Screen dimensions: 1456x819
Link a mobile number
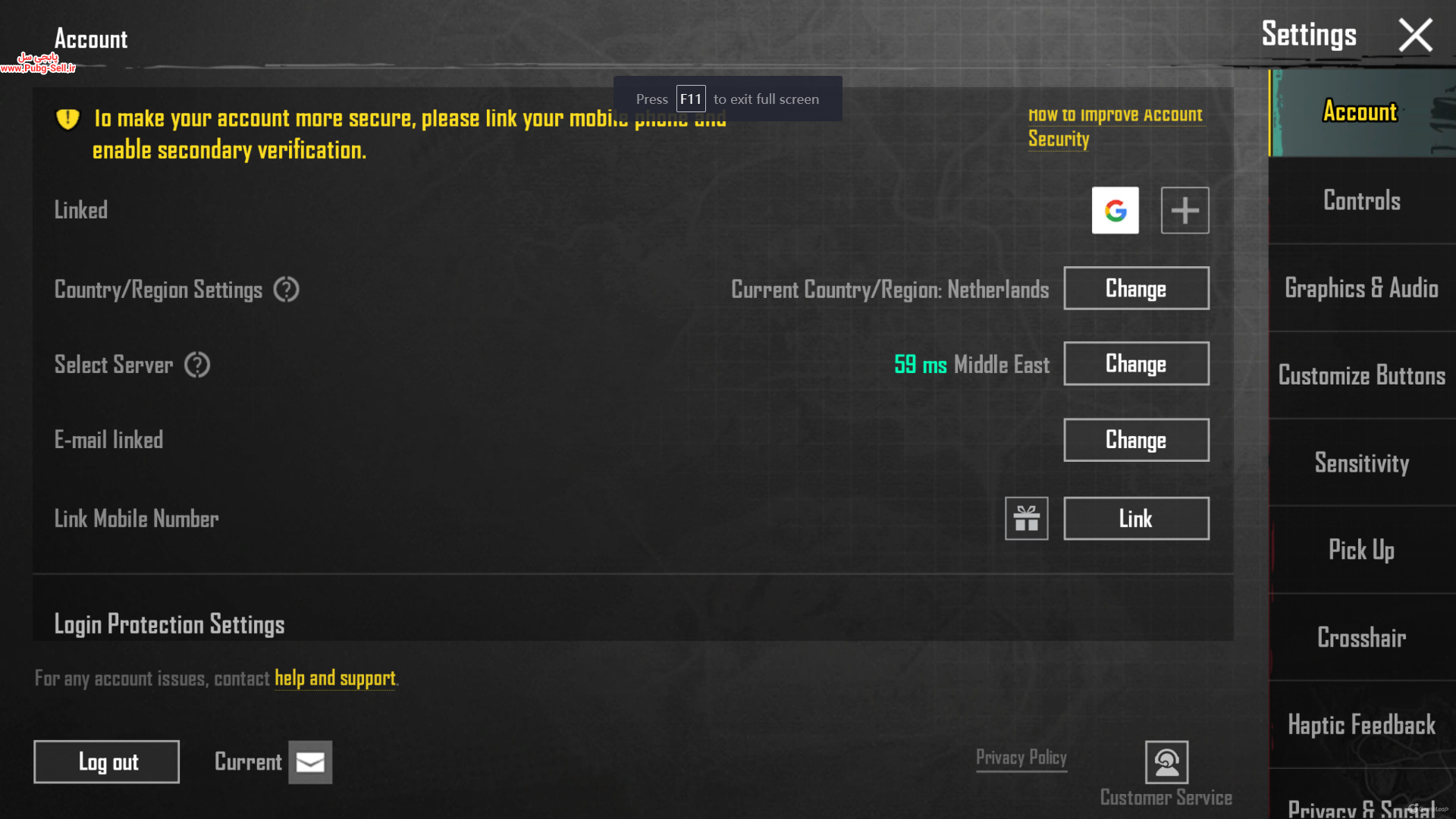coord(1136,519)
